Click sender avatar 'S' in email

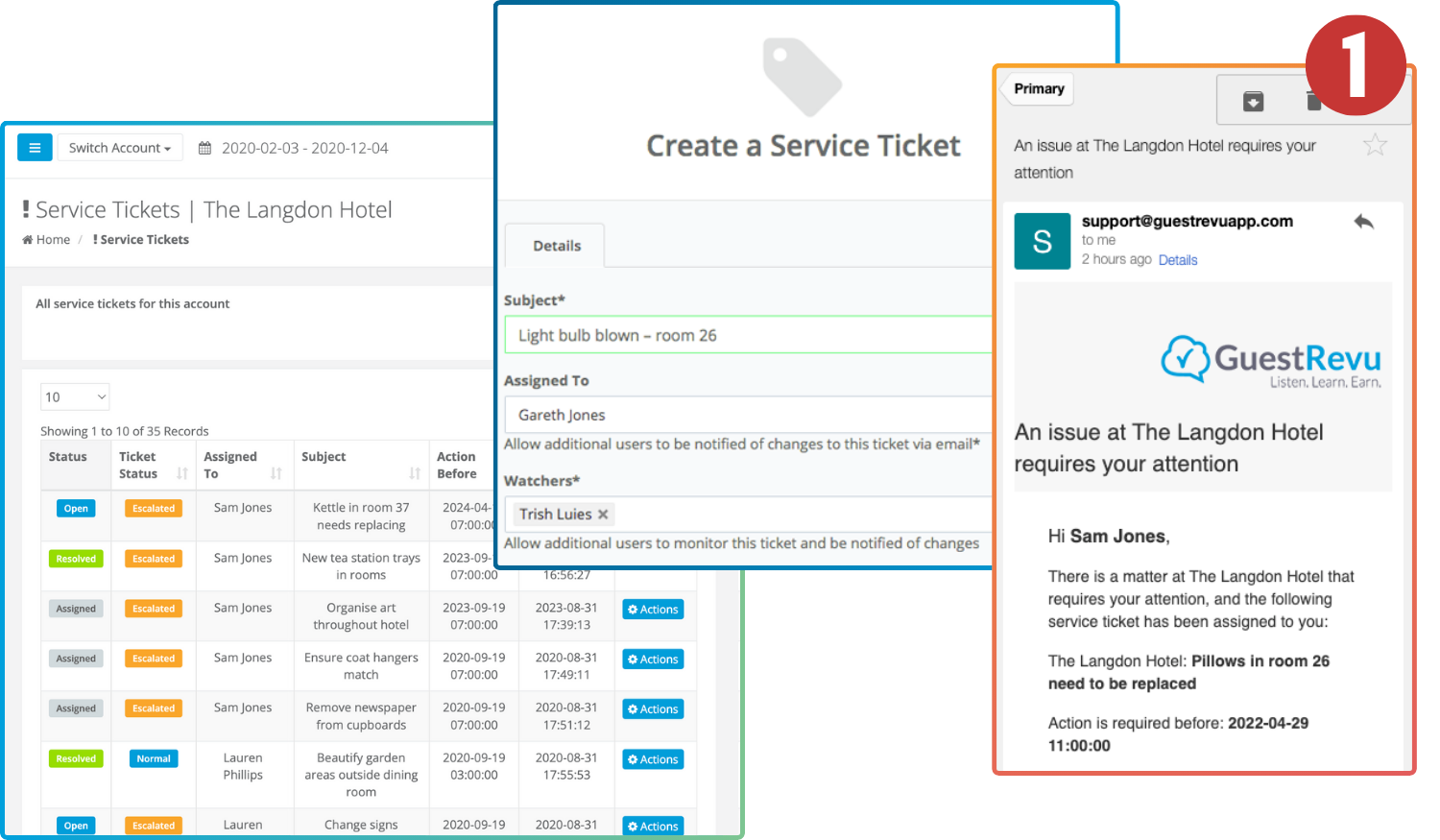[1043, 241]
